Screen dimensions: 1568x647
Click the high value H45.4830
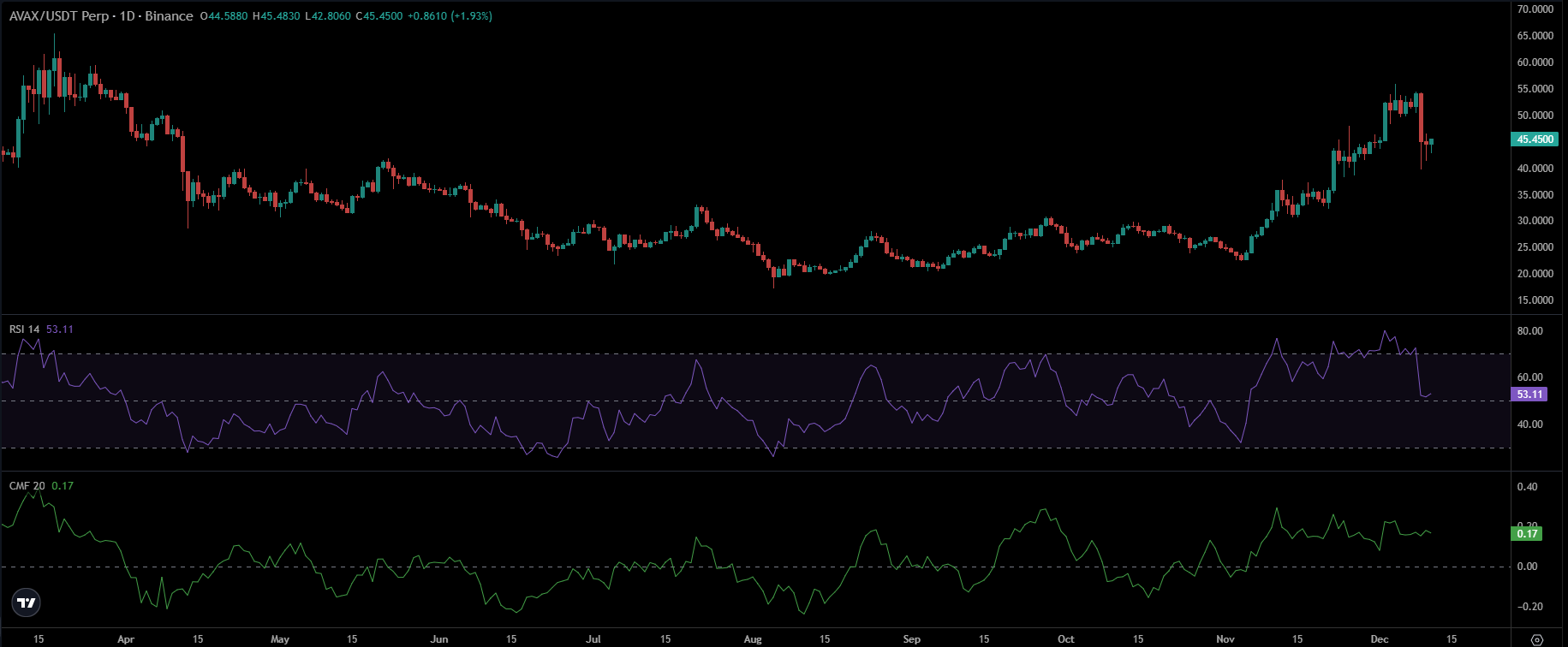click(277, 16)
